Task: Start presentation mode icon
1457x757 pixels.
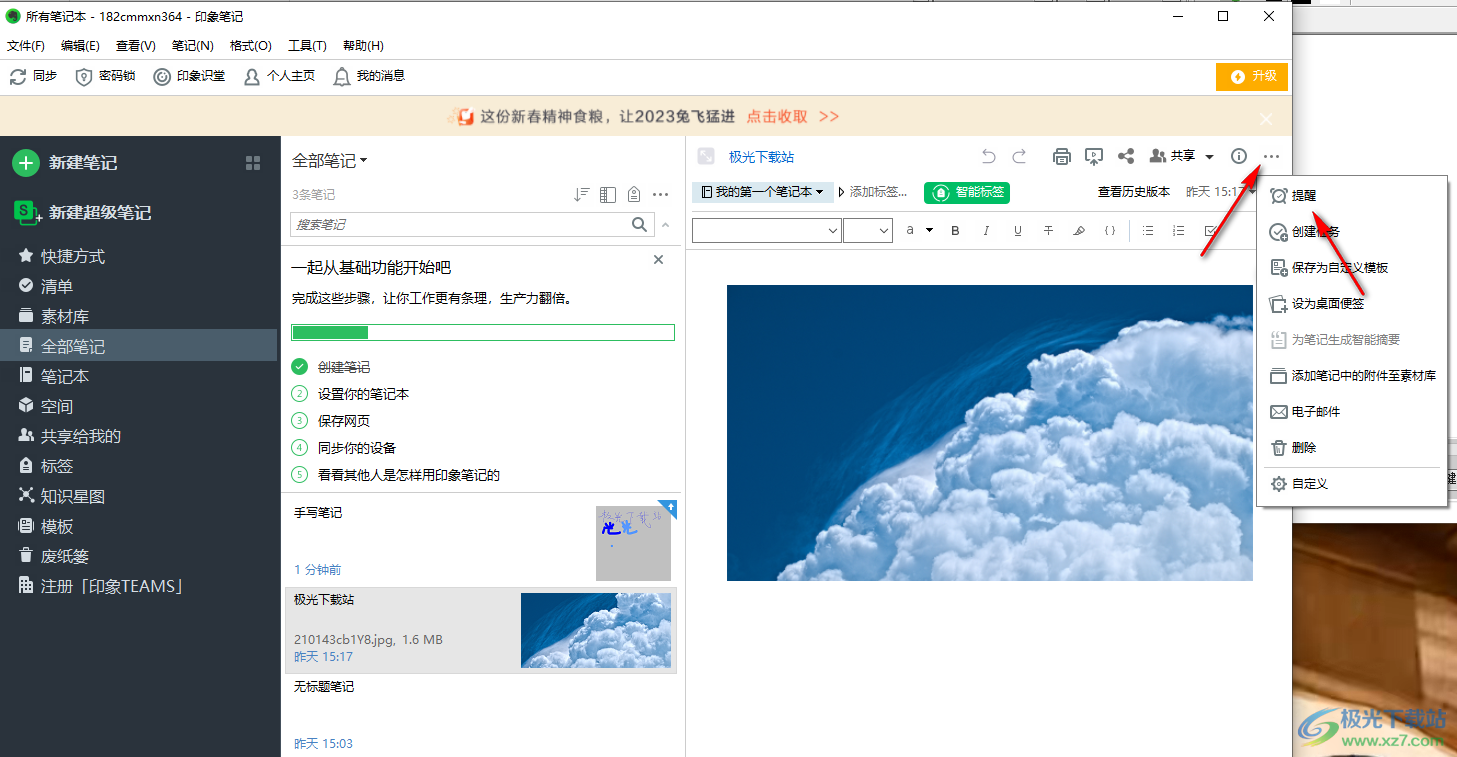Action: point(1094,156)
